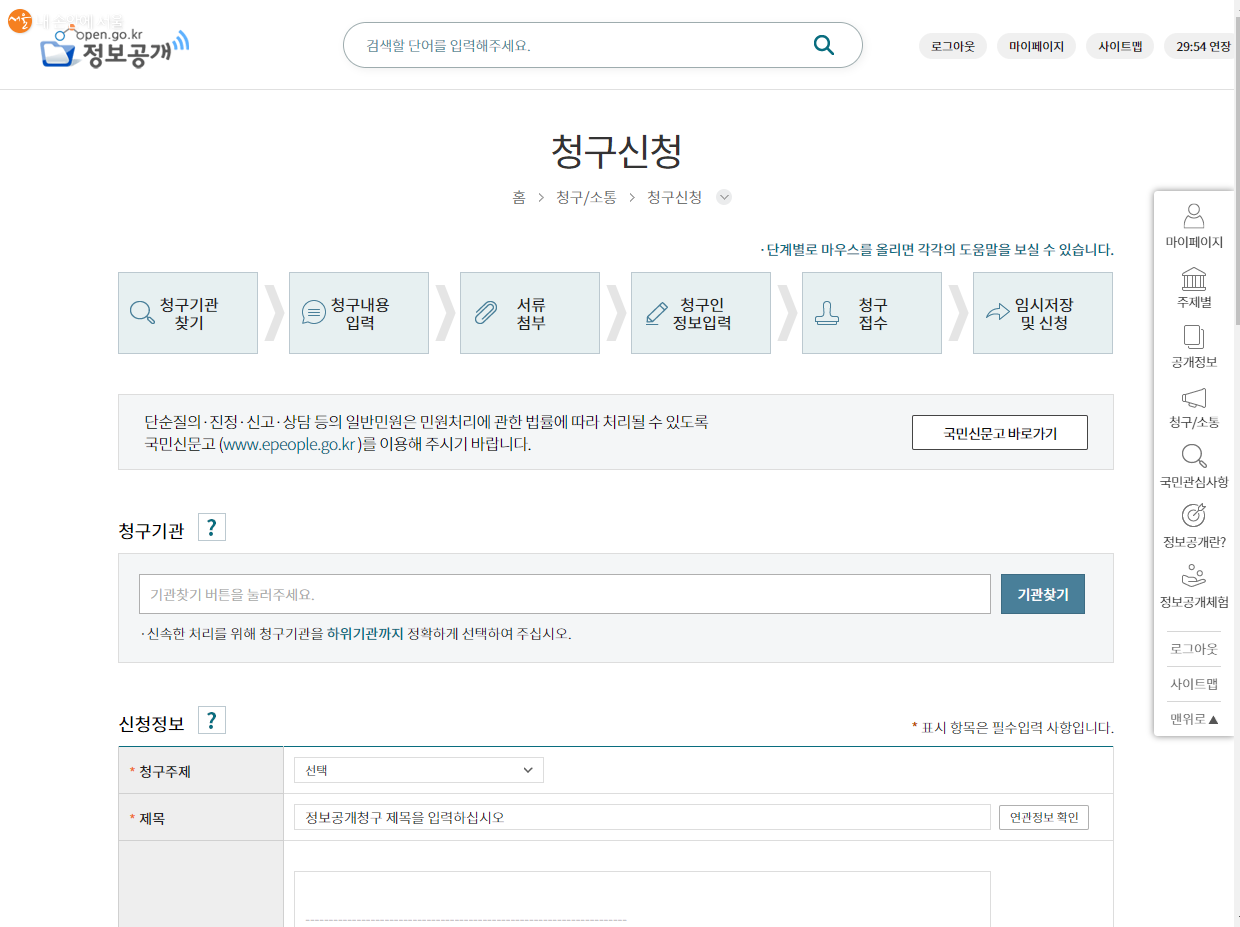Click the 연관정보 확인 button

(1043, 818)
